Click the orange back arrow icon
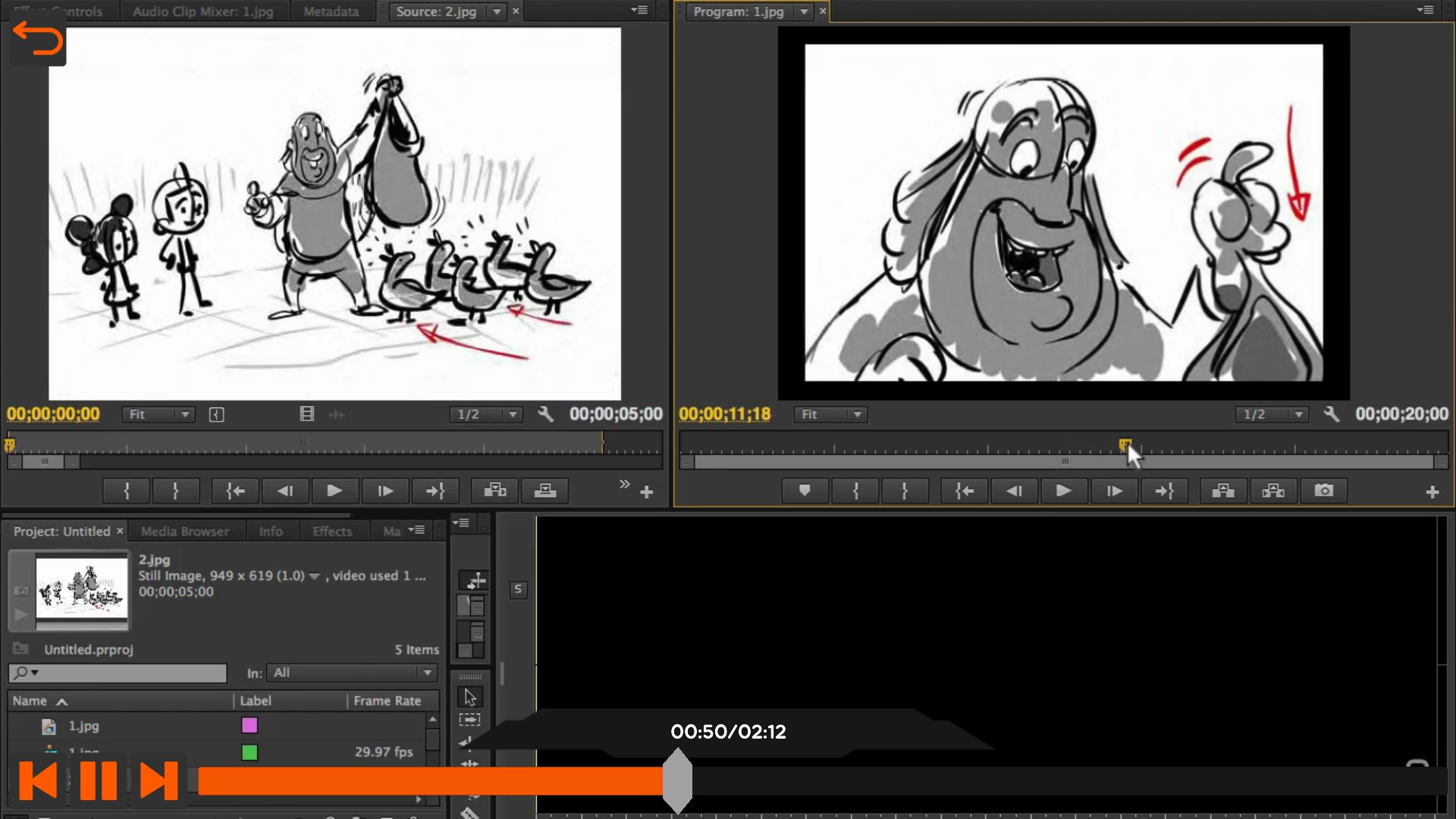This screenshot has height=819, width=1456. (x=38, y=39)
